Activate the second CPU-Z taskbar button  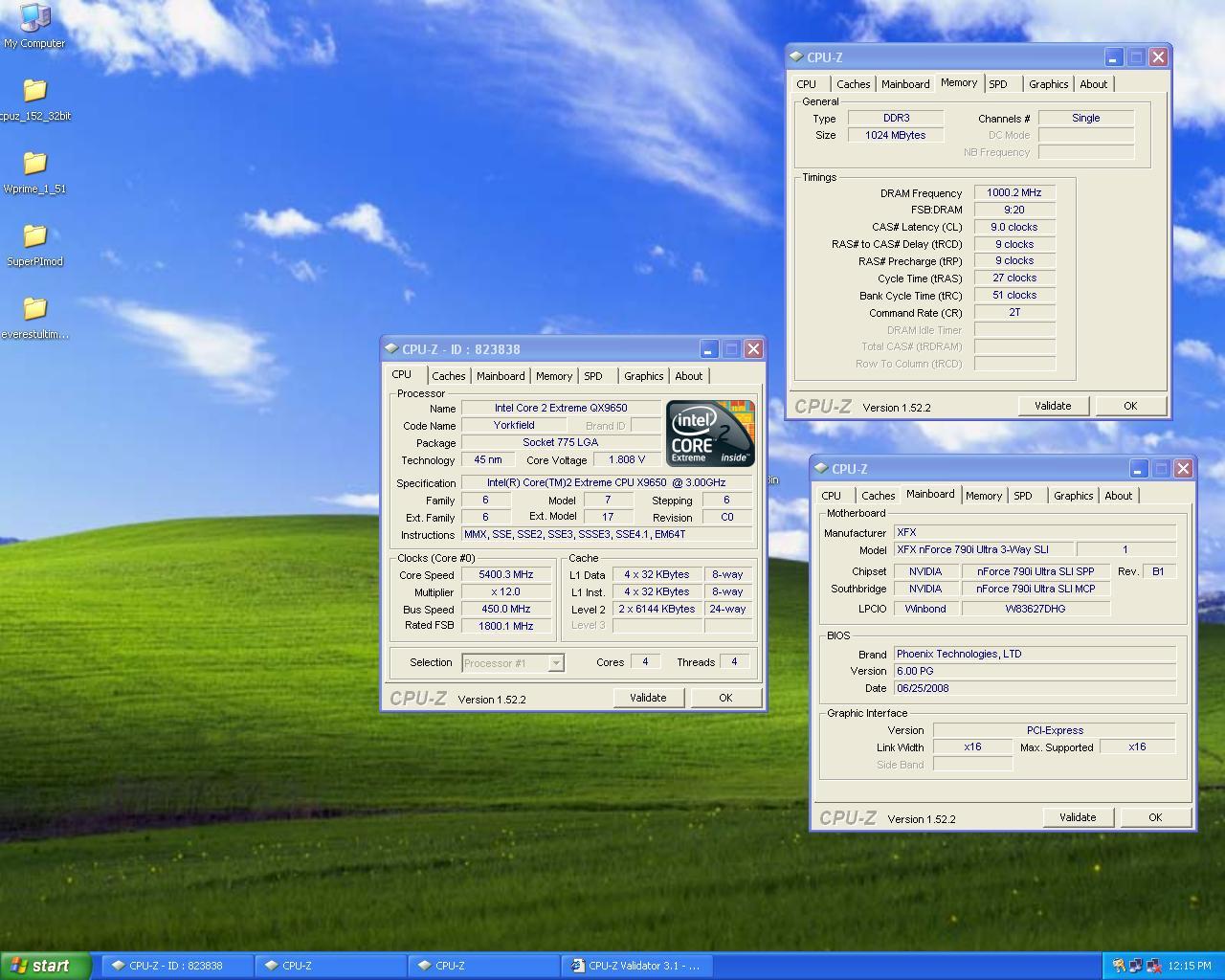(x=330, y=966)
